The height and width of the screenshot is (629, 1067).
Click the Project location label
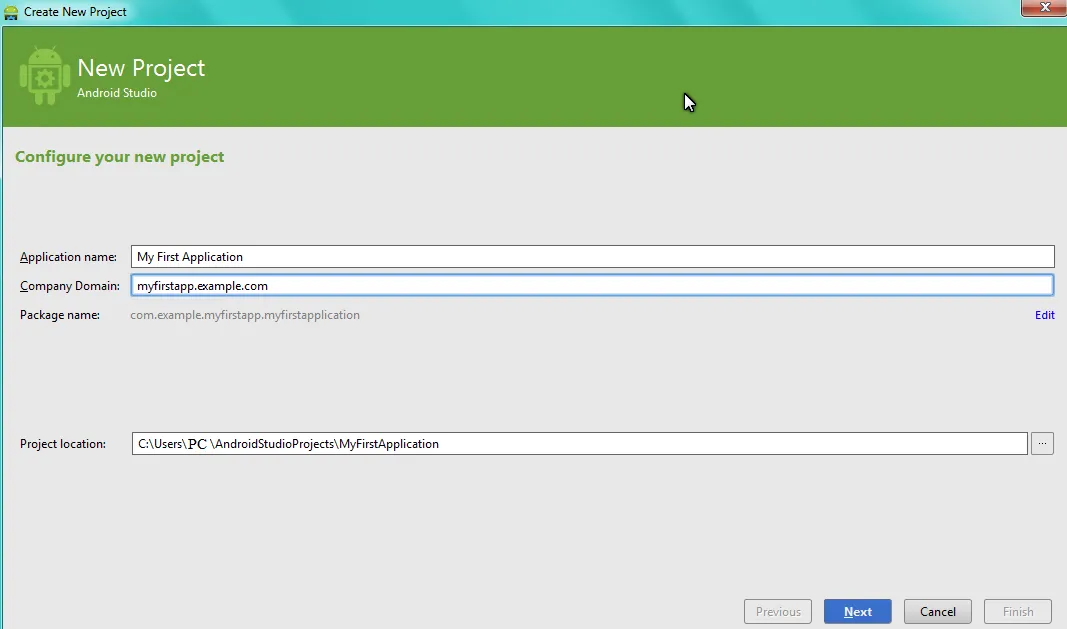[63, 444]
